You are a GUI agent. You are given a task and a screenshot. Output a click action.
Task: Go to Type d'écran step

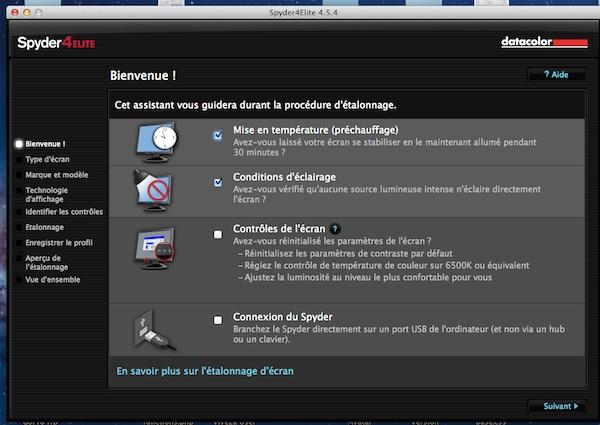tap(47, 159)
